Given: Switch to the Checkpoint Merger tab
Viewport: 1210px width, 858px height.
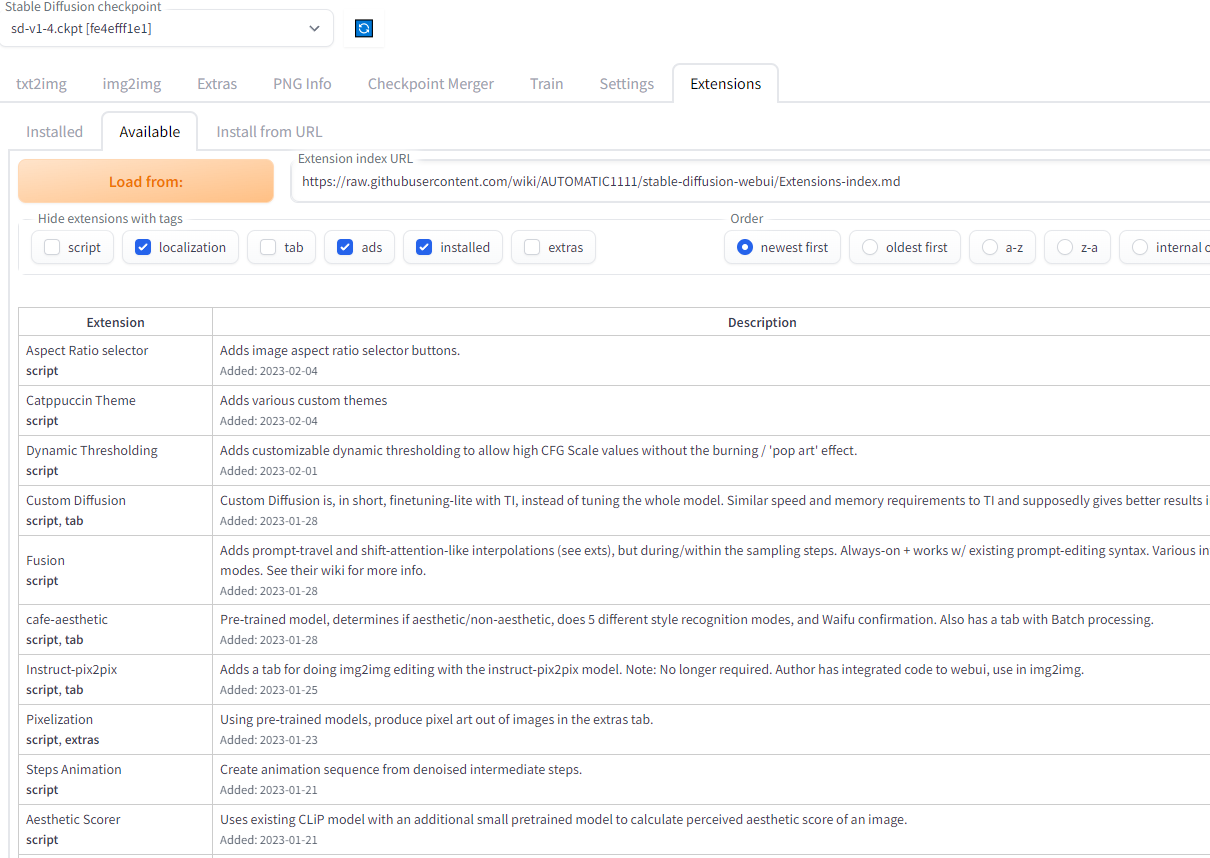Looking at the screenshot, I should pyautogui.click(x=430, y=84).
